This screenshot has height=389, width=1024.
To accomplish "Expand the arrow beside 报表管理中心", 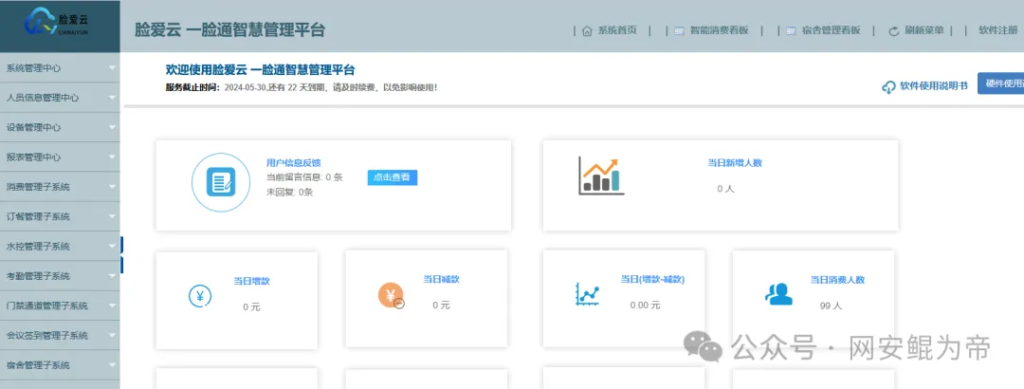I will tap(112, 157).
